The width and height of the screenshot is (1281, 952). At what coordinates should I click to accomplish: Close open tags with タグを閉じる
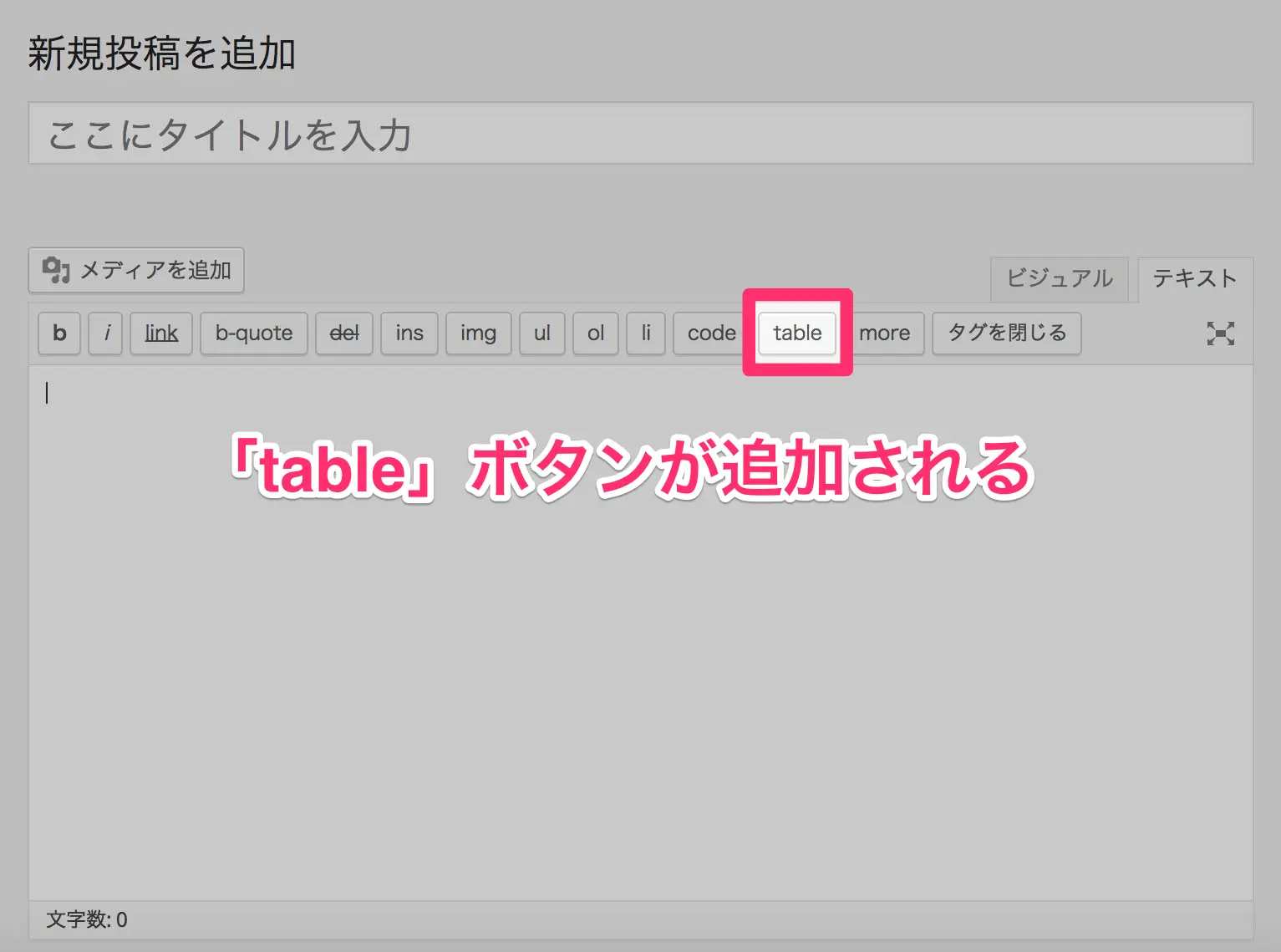[1006, 333]
